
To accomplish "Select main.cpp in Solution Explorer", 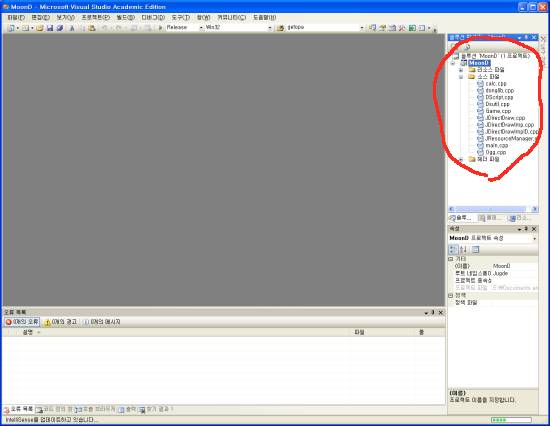I will pyautogui.click(x=497, y=145).
